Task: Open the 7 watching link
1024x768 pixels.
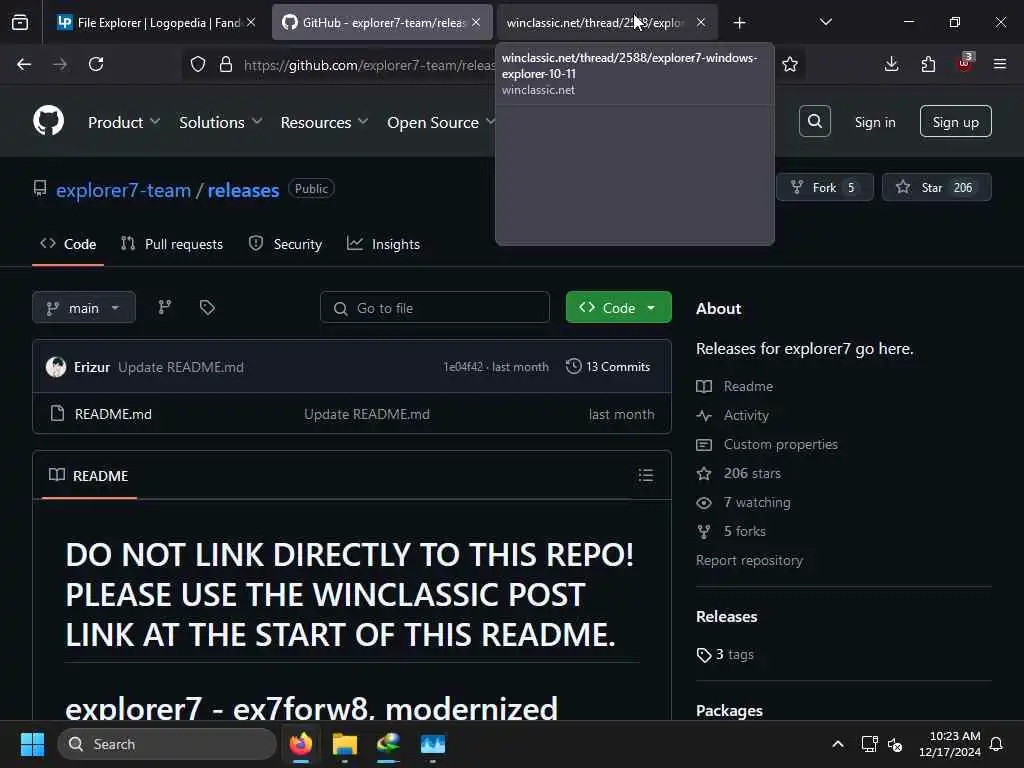Action: [x=757, y=502]
